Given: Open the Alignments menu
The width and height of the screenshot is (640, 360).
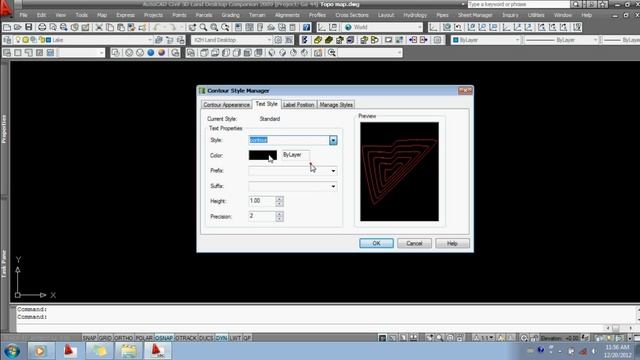Looking at the screenshot, I should (287, 15).
